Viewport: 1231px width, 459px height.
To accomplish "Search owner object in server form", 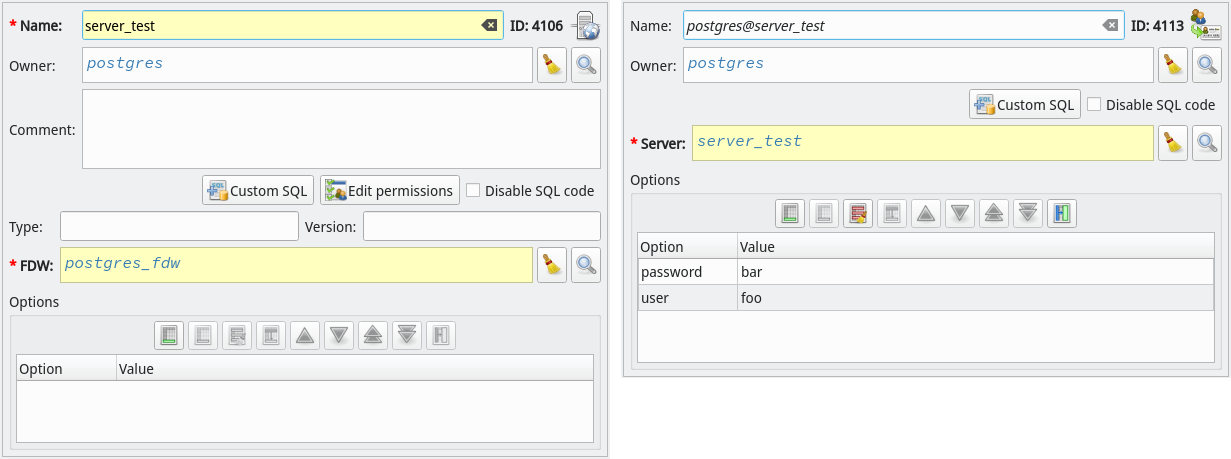I will coord(586,66).
